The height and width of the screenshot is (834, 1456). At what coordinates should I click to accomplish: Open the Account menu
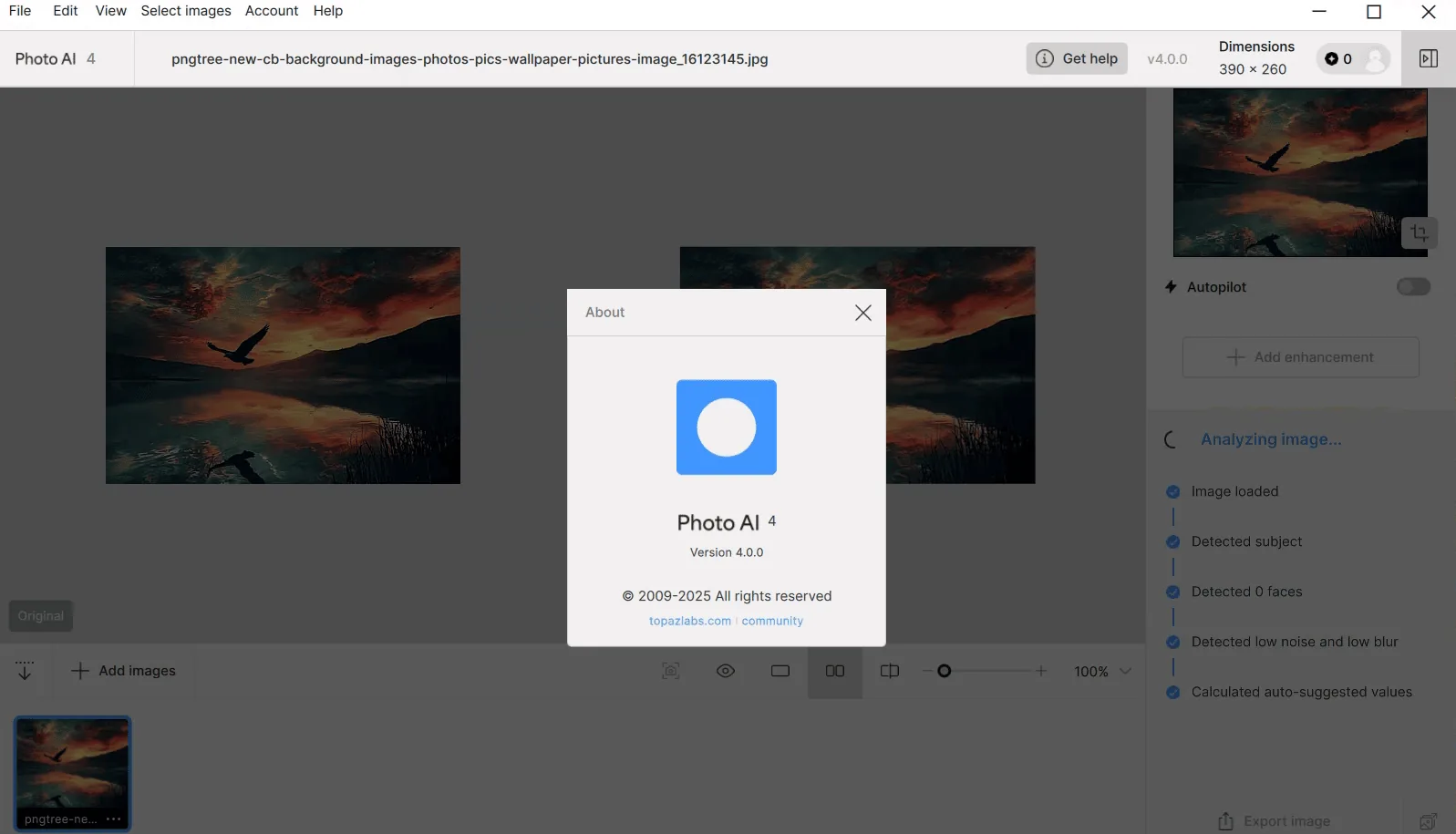[x=272, y=11]
